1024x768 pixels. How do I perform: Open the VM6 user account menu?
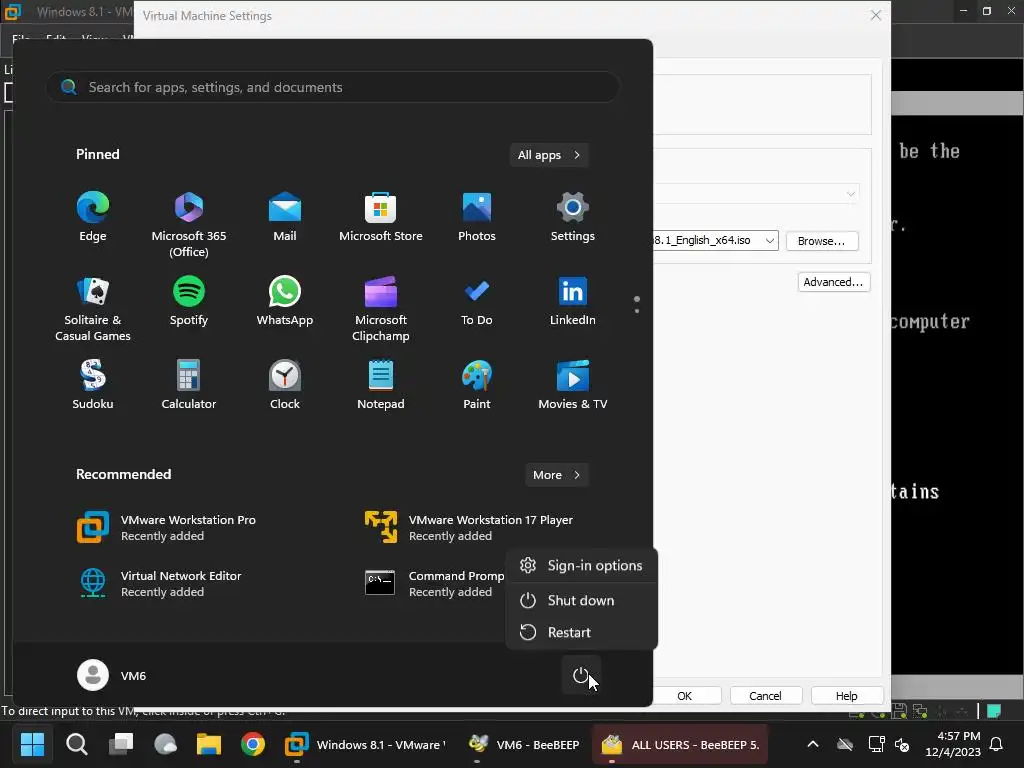coord(112,675)
